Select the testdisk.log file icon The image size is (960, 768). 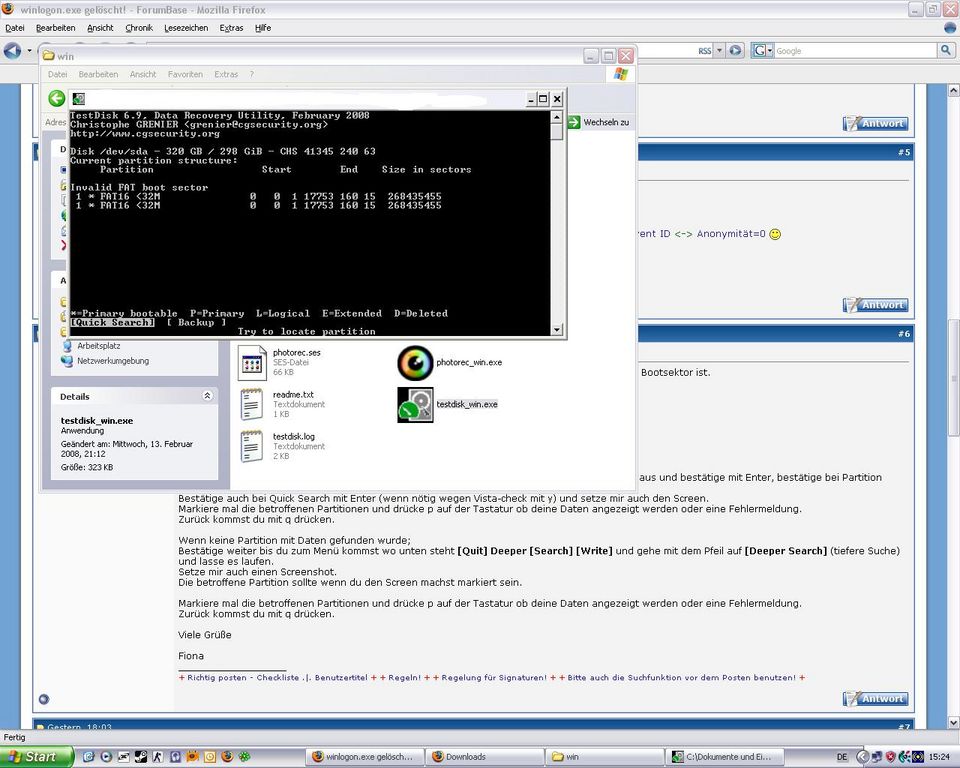coord(252,446)
